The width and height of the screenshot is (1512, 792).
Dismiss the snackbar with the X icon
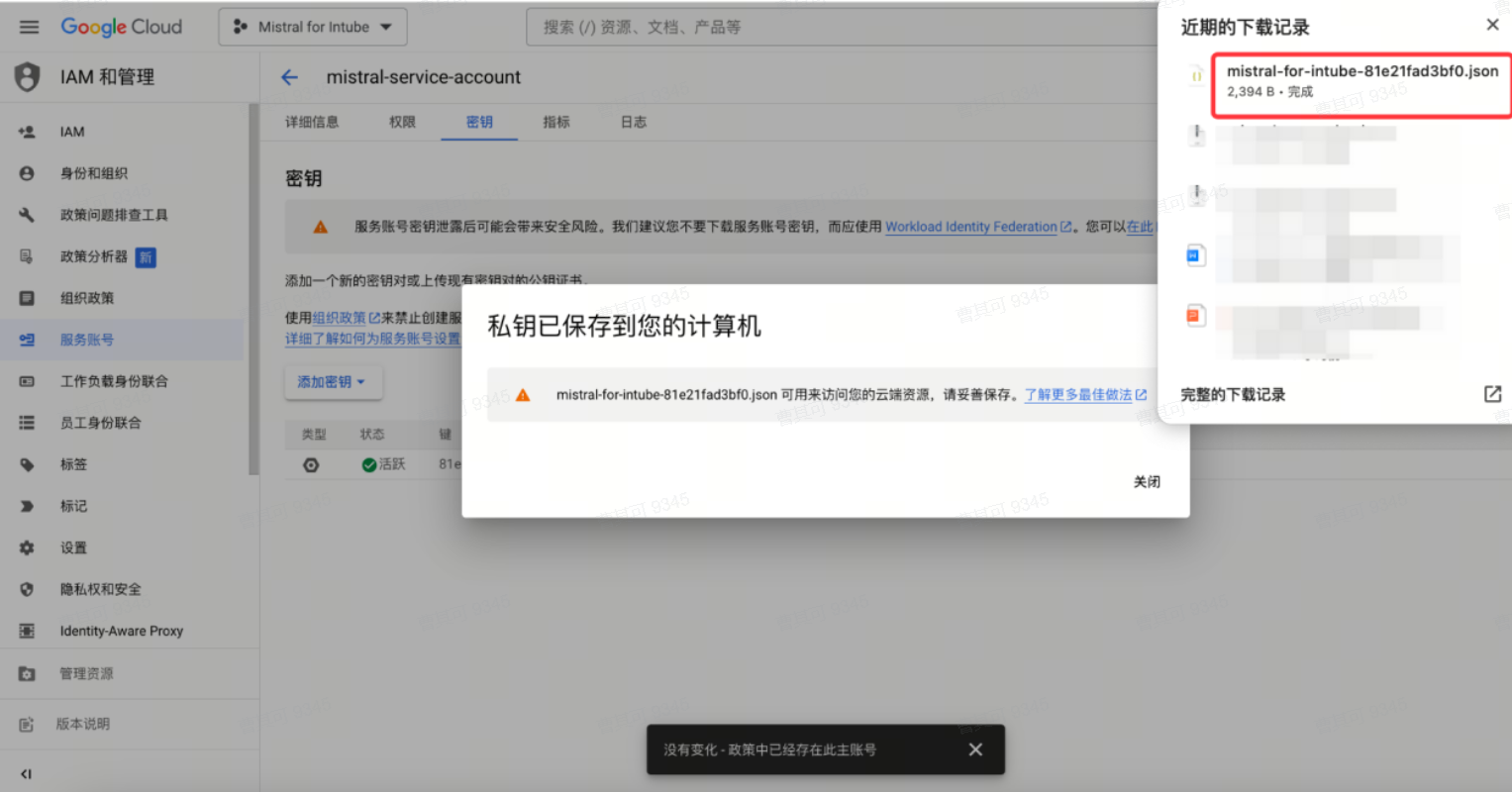(975, 749)
